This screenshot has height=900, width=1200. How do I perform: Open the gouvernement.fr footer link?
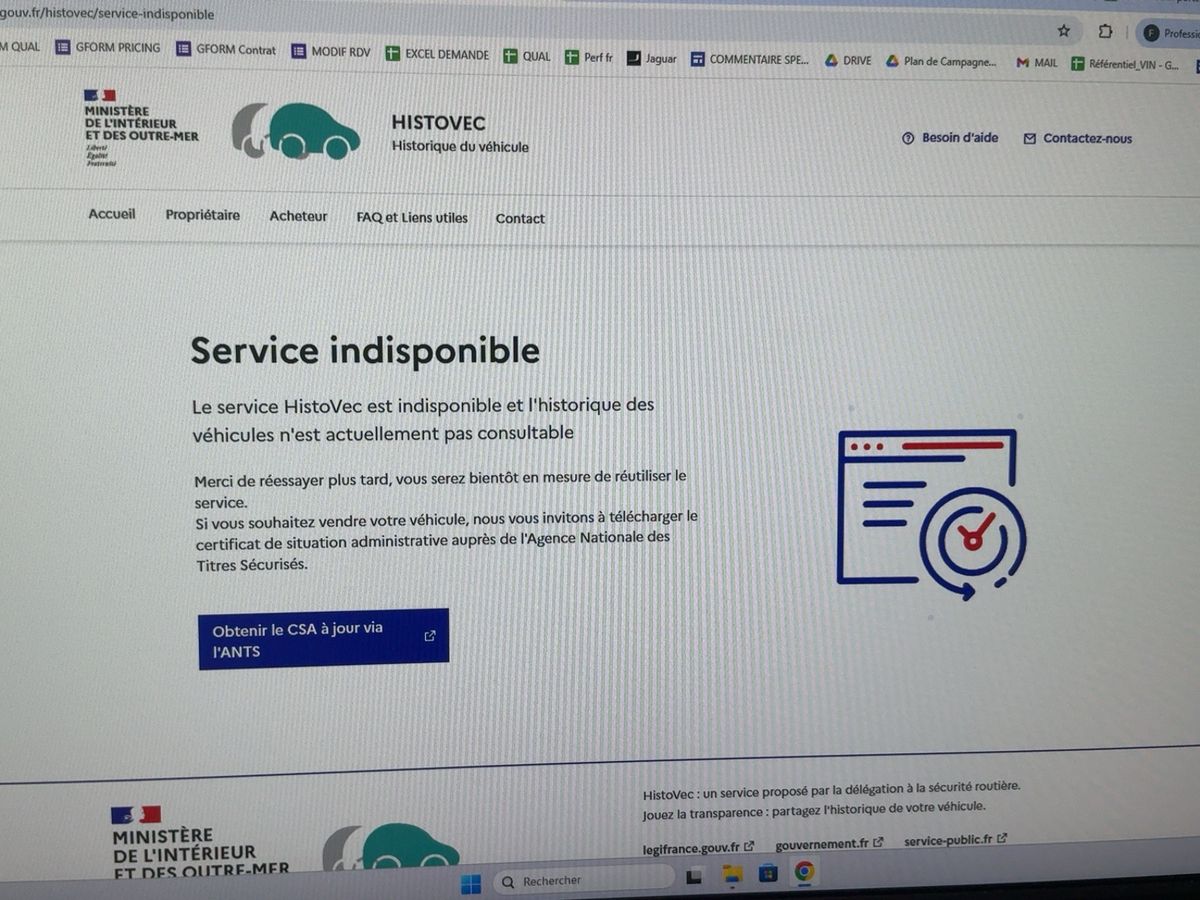click(829, 844)
